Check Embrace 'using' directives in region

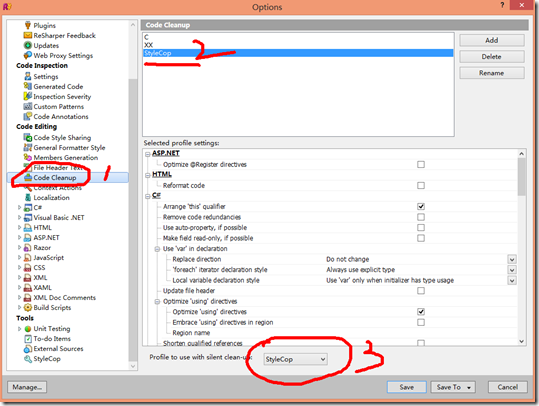click(x=421, y=322)
